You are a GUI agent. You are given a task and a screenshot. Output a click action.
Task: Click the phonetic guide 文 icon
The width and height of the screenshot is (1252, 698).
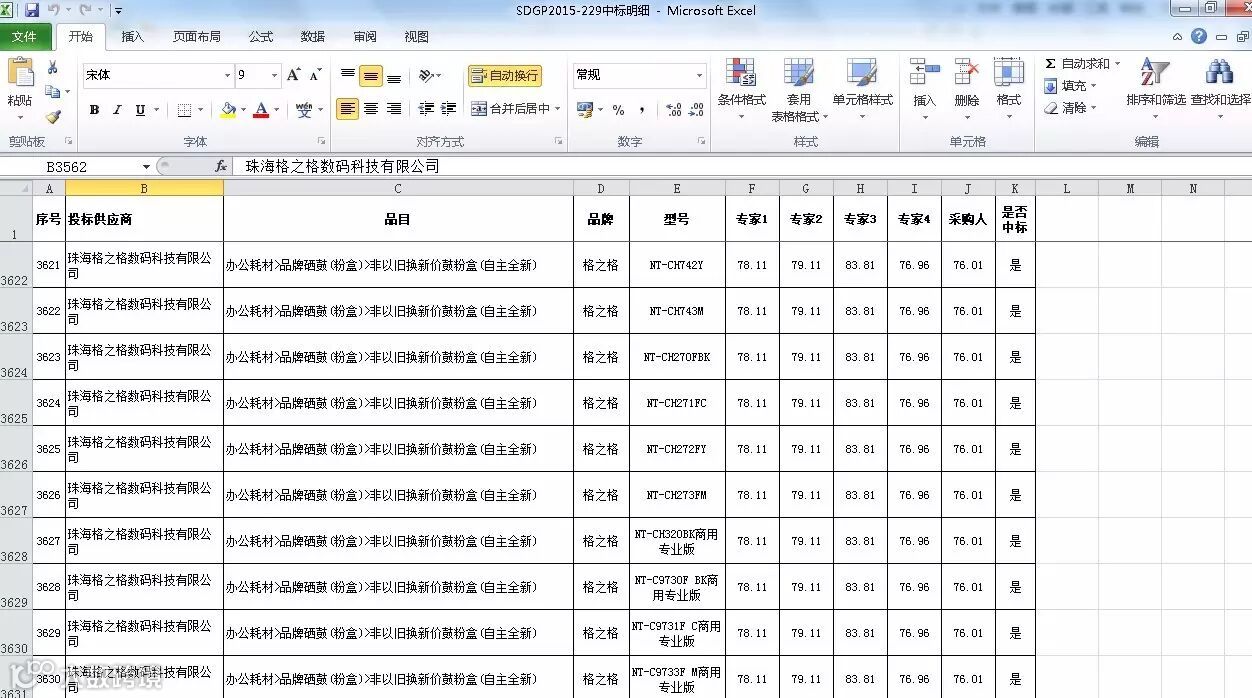[304, 110]
